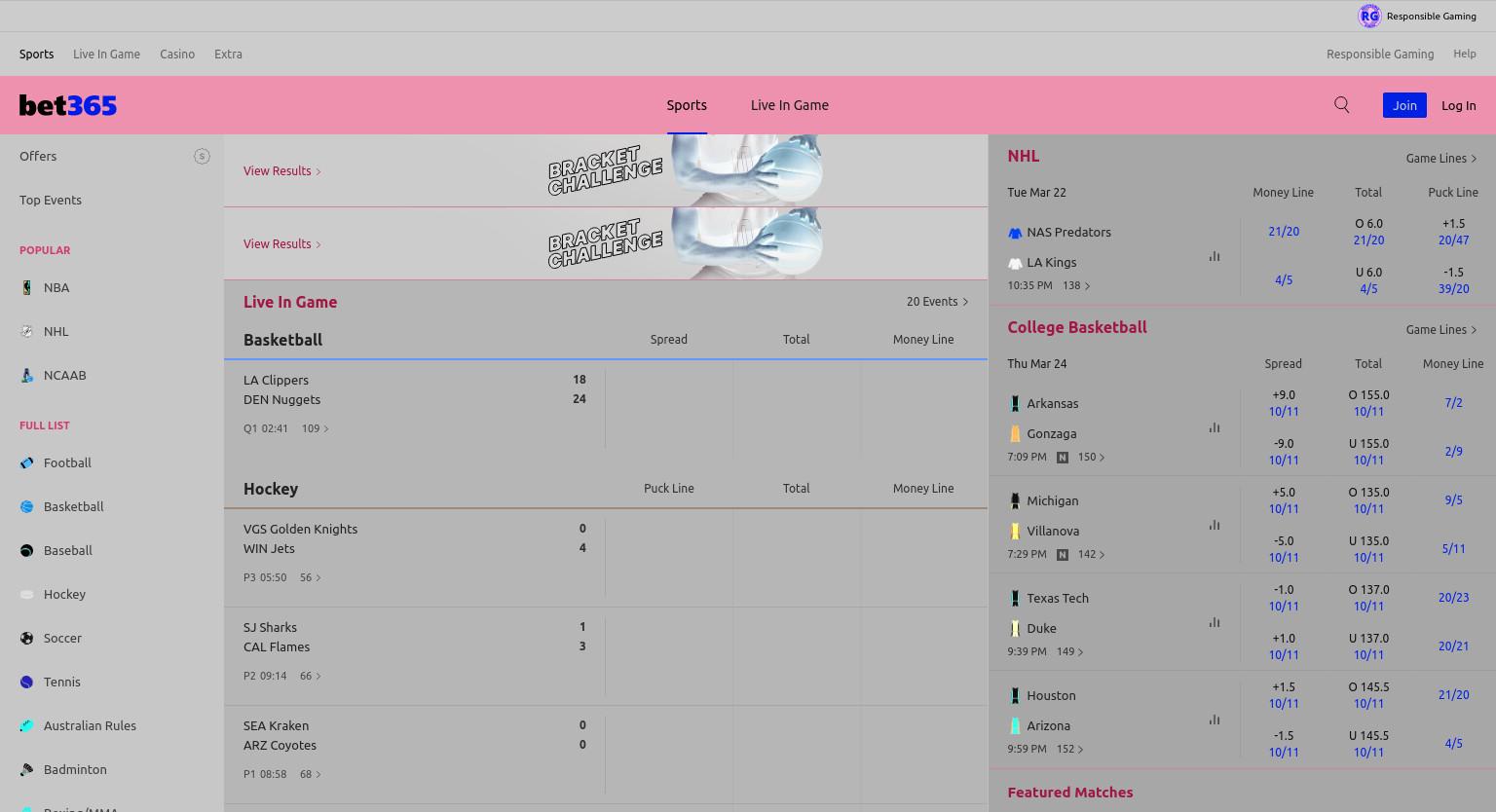Open Live In Game in top menu
This screenshot has width=1496, height=812.
[106, 55]
